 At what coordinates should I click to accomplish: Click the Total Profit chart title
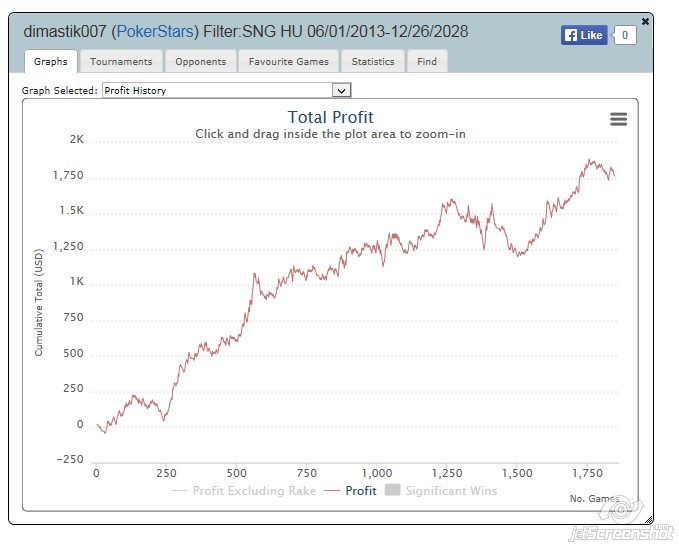330,117
